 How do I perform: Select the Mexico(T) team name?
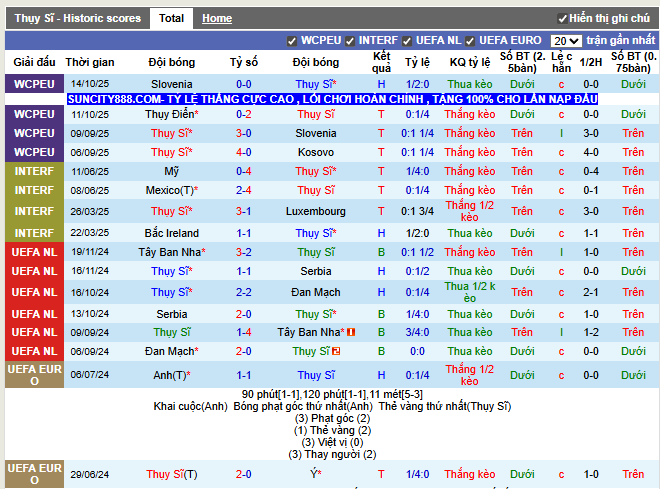pos(172,190)
